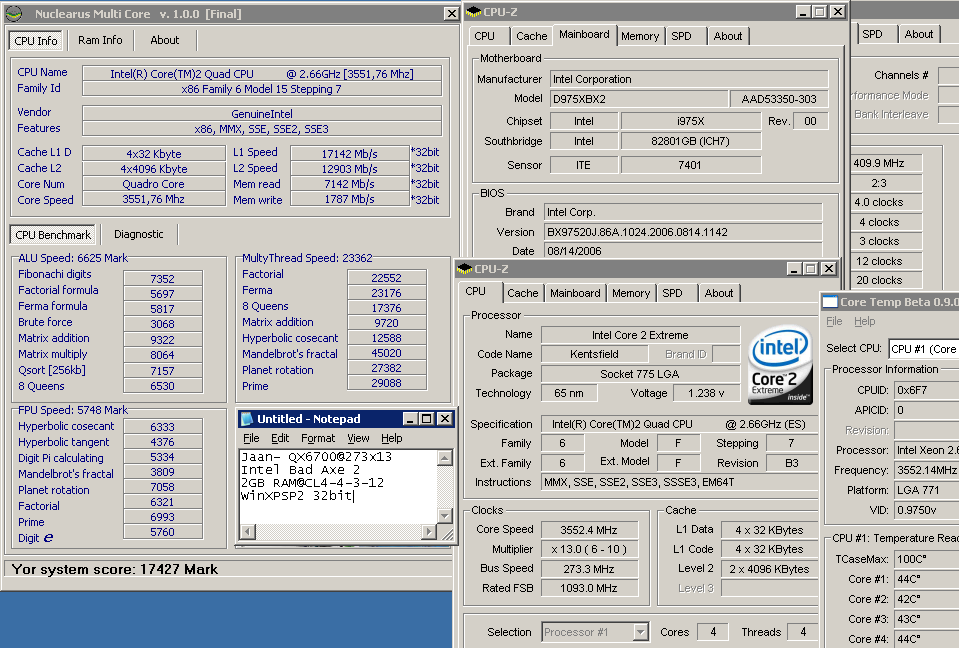
Task: Click the Notepad horizontal scrollbar left arrow
Action: click(x=247, y=532)
